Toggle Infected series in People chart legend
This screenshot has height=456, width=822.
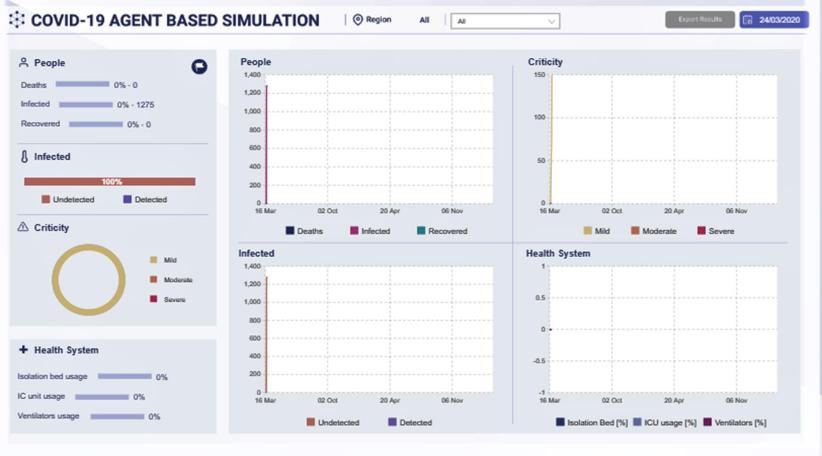coord(370,231)
